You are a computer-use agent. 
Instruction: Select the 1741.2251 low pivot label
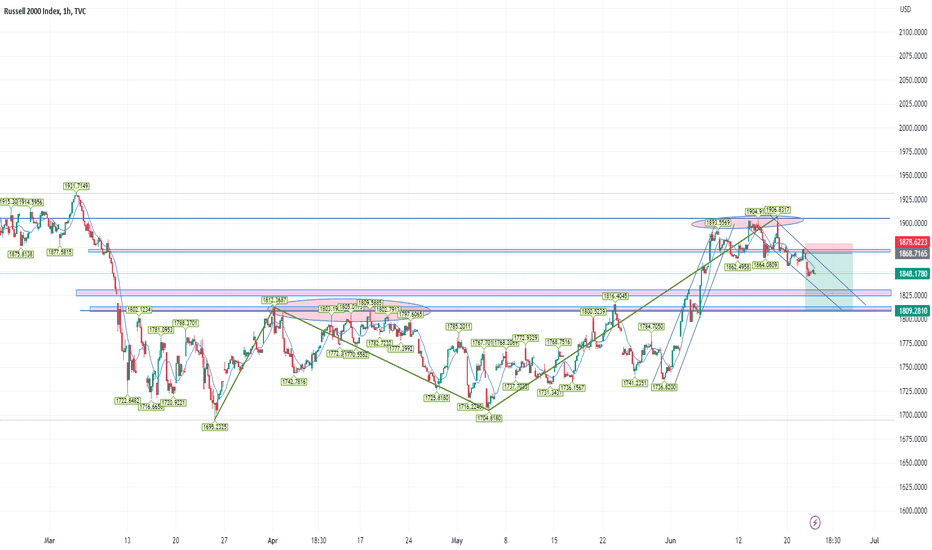coord(635,383)
